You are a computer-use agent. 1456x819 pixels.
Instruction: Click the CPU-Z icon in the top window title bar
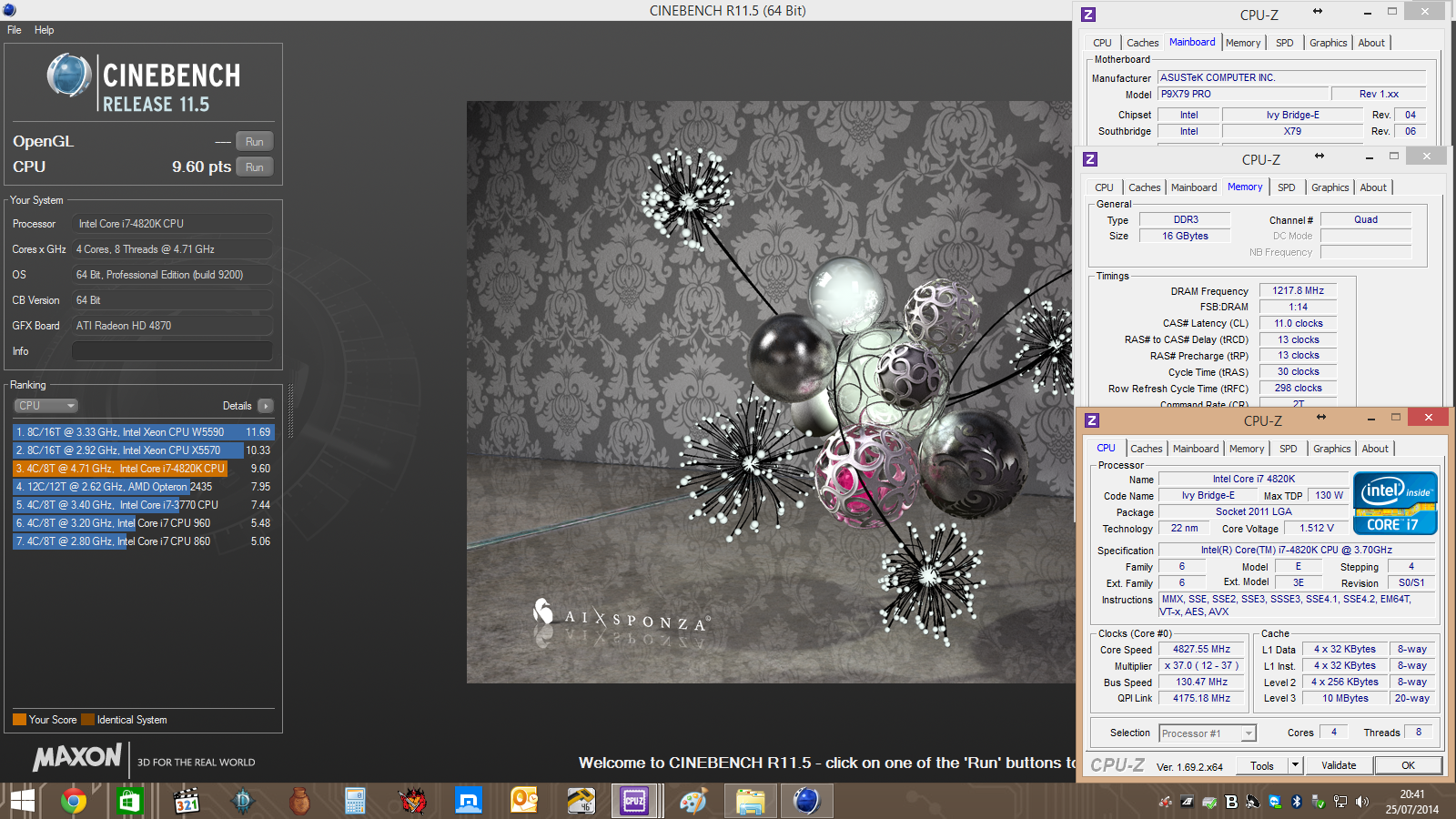click(1088, 15)
